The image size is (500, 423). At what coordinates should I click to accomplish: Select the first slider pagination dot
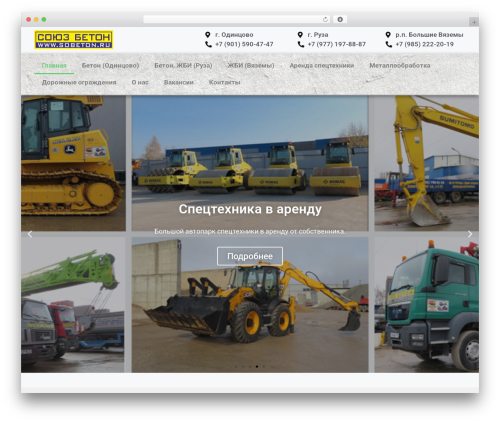(236, 366)
